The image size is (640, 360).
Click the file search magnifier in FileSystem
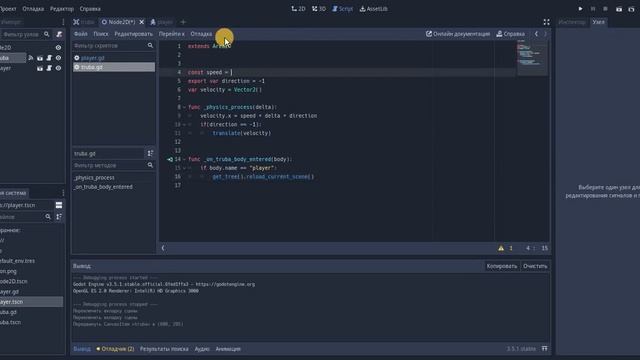tap(48, 217)
